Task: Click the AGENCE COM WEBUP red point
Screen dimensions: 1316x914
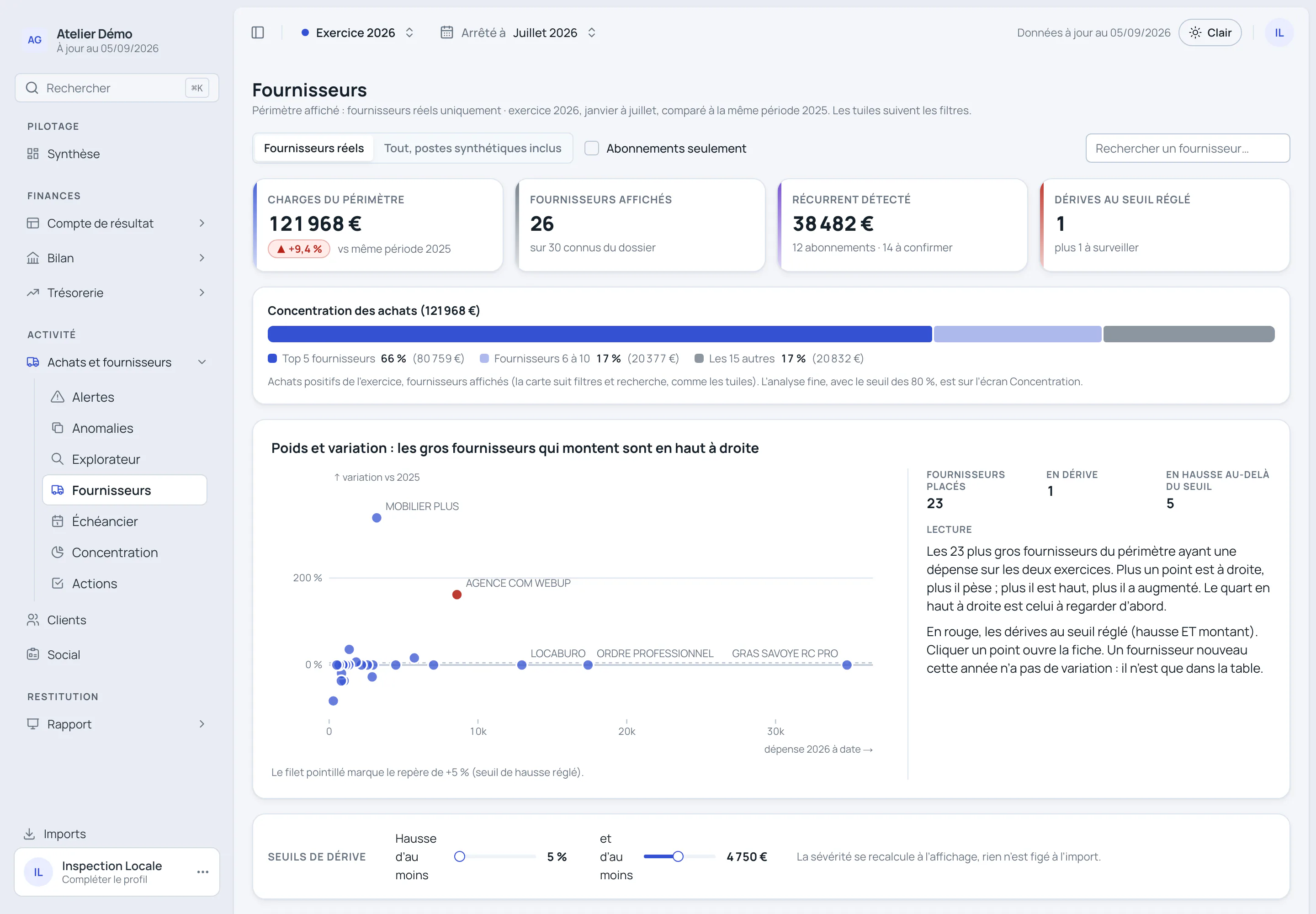Action: [456, 595]
